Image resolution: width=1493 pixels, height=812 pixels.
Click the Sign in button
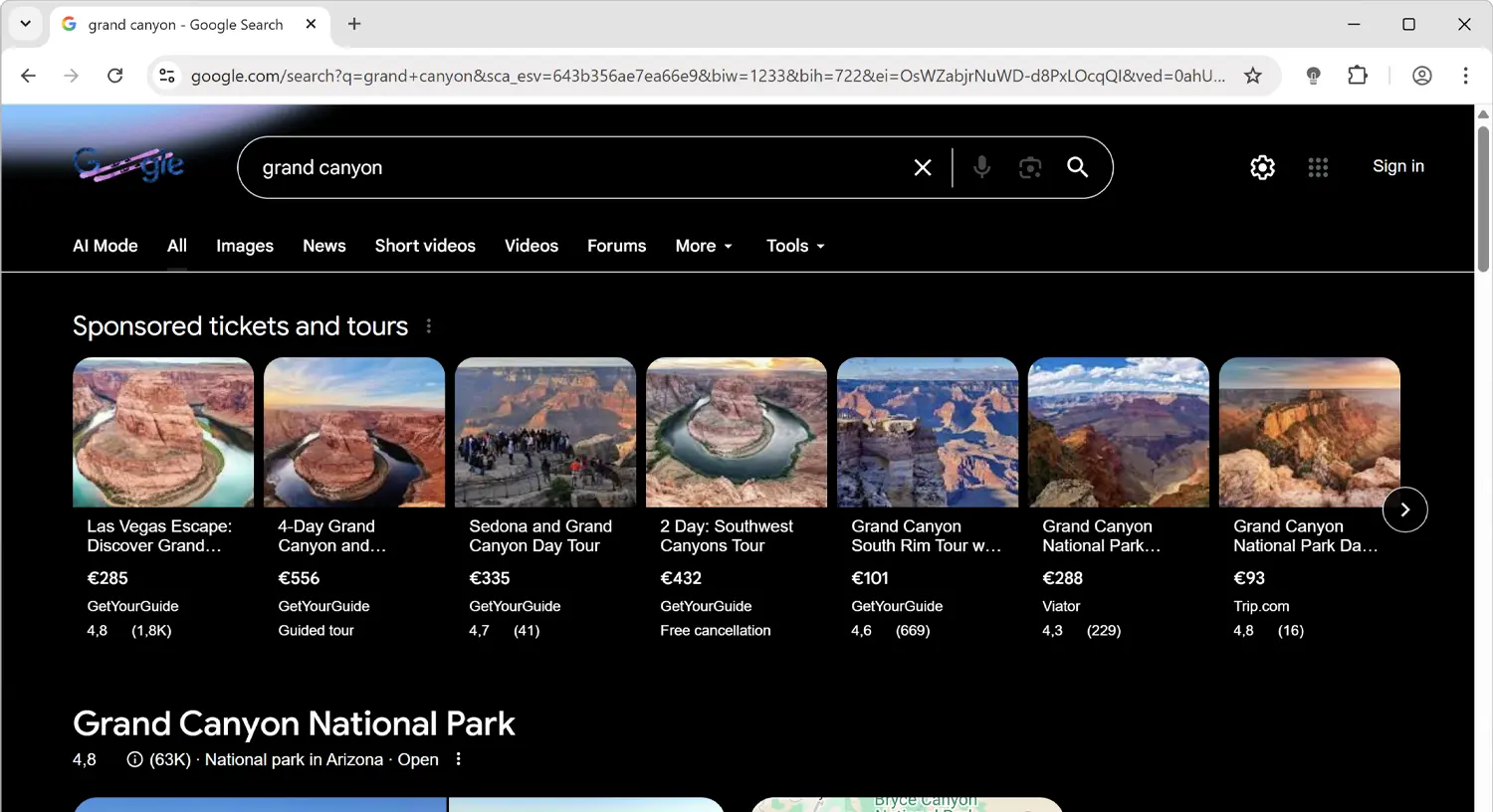tap(1397, 166)
